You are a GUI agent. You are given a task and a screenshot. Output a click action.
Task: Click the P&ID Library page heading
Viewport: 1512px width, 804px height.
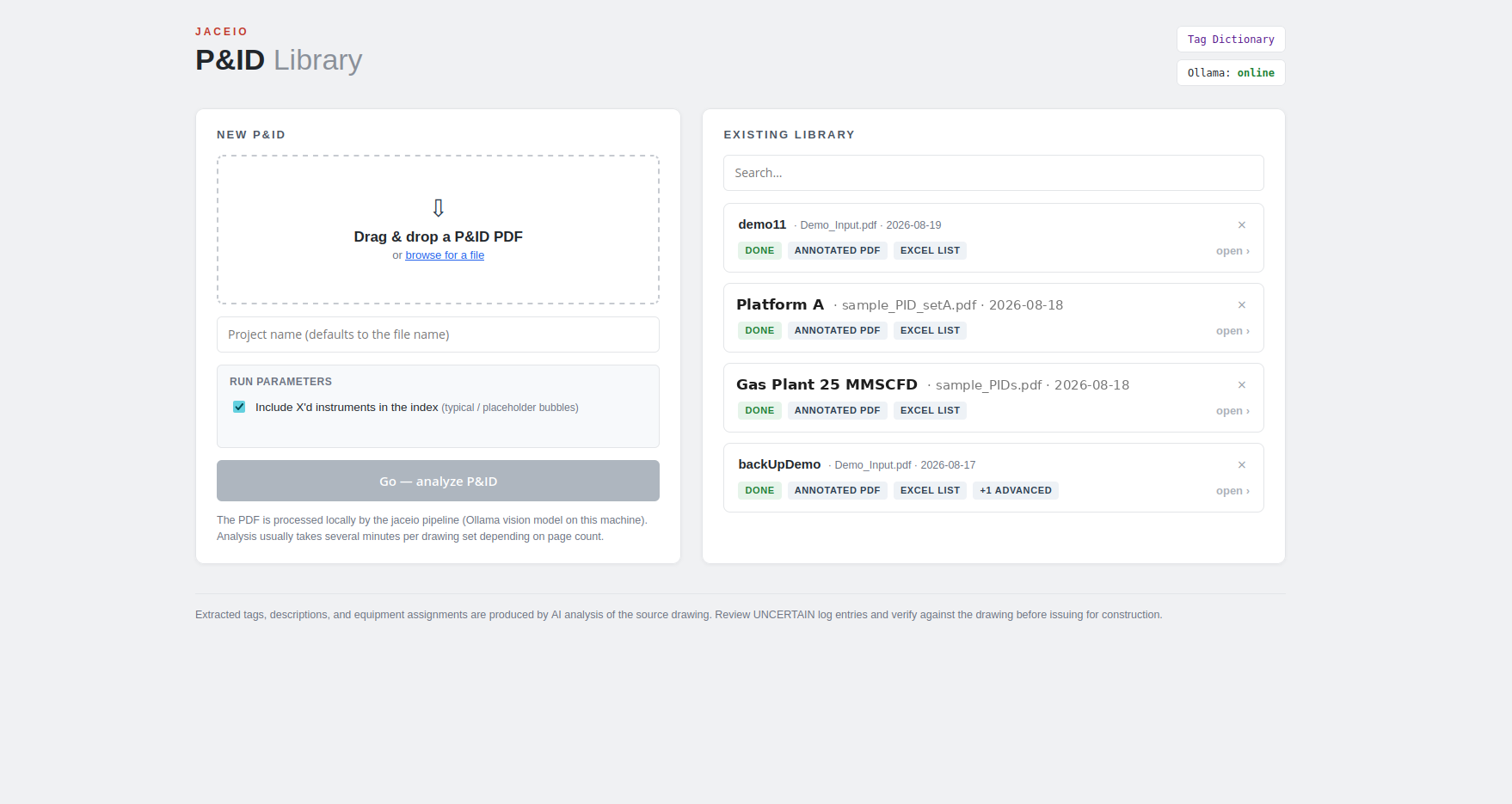point(279,60)
